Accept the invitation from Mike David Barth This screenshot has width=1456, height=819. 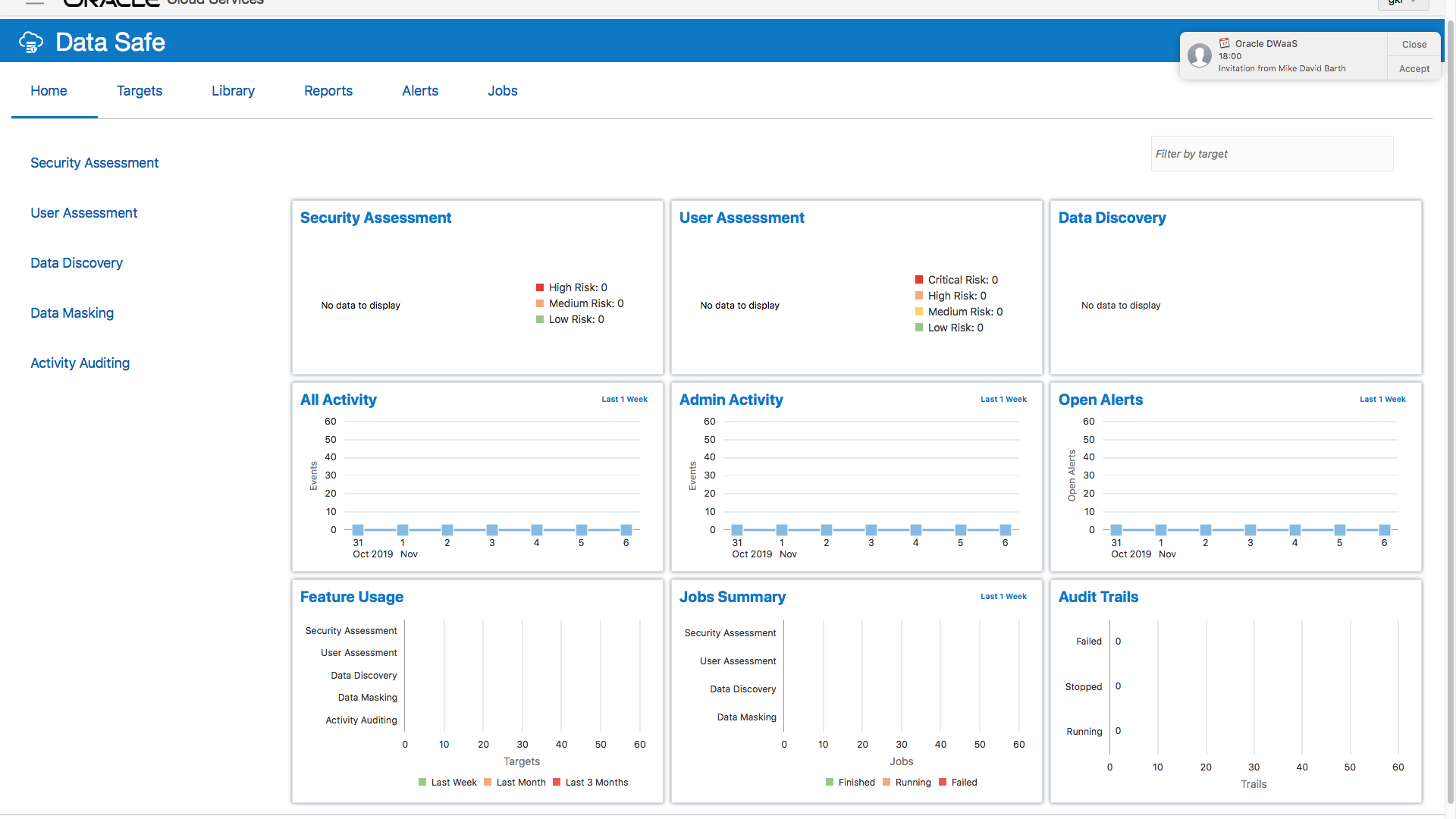1414,68
